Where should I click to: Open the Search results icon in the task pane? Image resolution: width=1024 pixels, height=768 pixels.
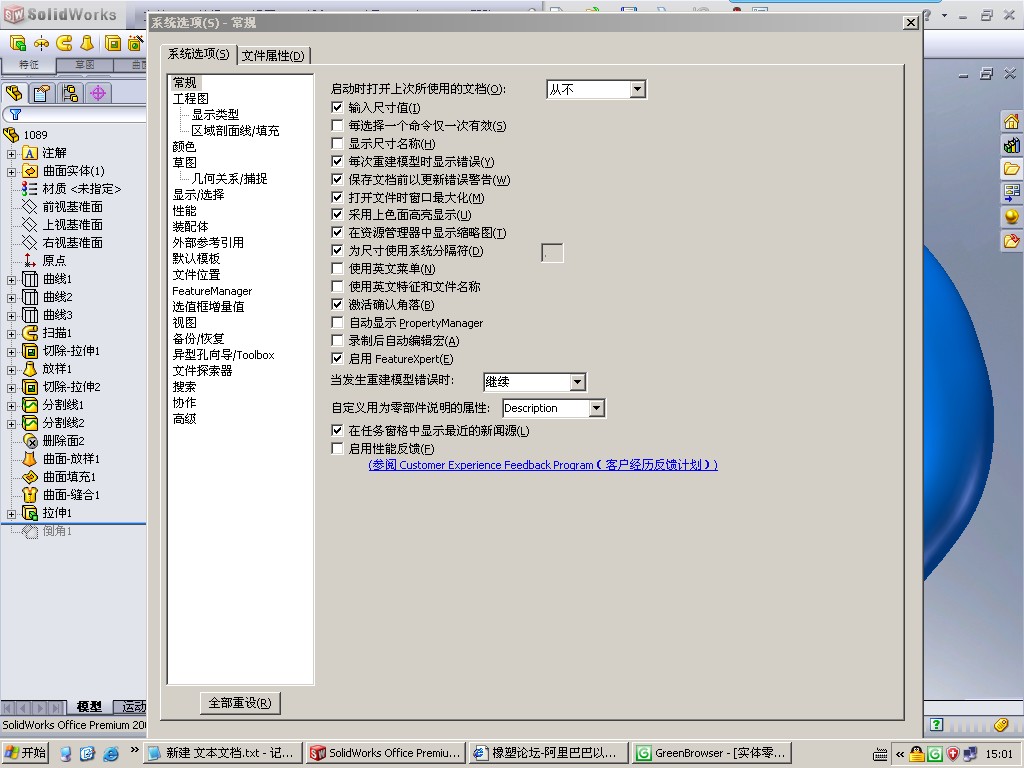tap(1011, 193)
